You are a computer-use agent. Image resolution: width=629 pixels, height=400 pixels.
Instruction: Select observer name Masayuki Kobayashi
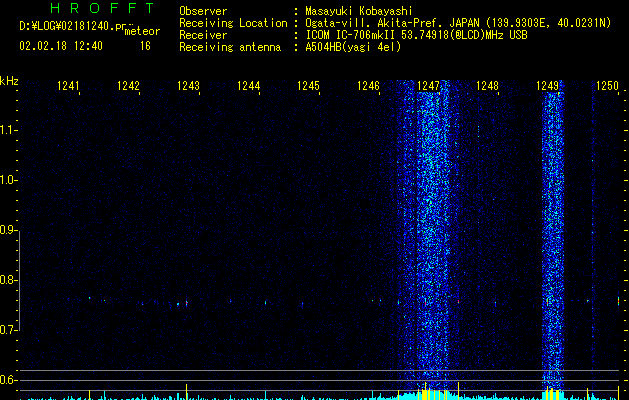tap(359, 11)
